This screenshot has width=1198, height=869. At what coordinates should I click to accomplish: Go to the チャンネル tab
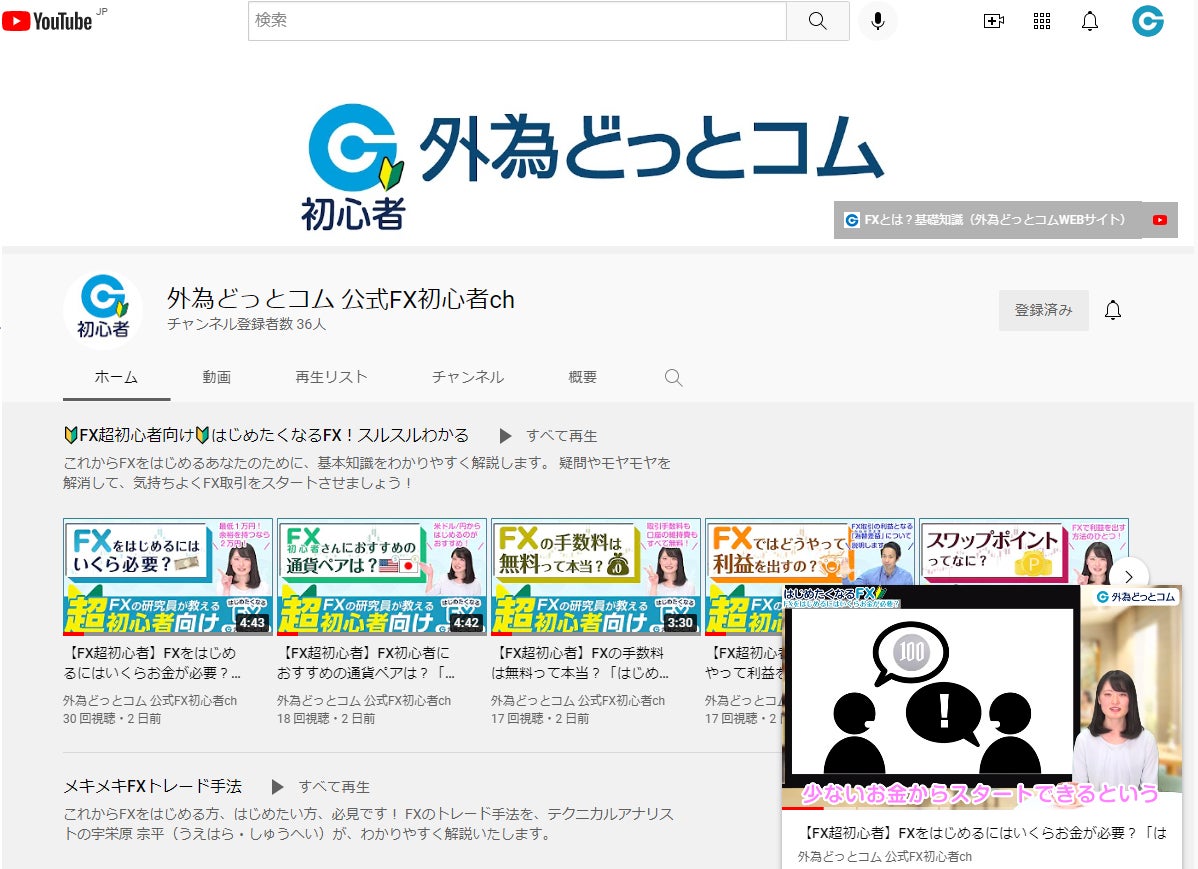tap(468, 377)
